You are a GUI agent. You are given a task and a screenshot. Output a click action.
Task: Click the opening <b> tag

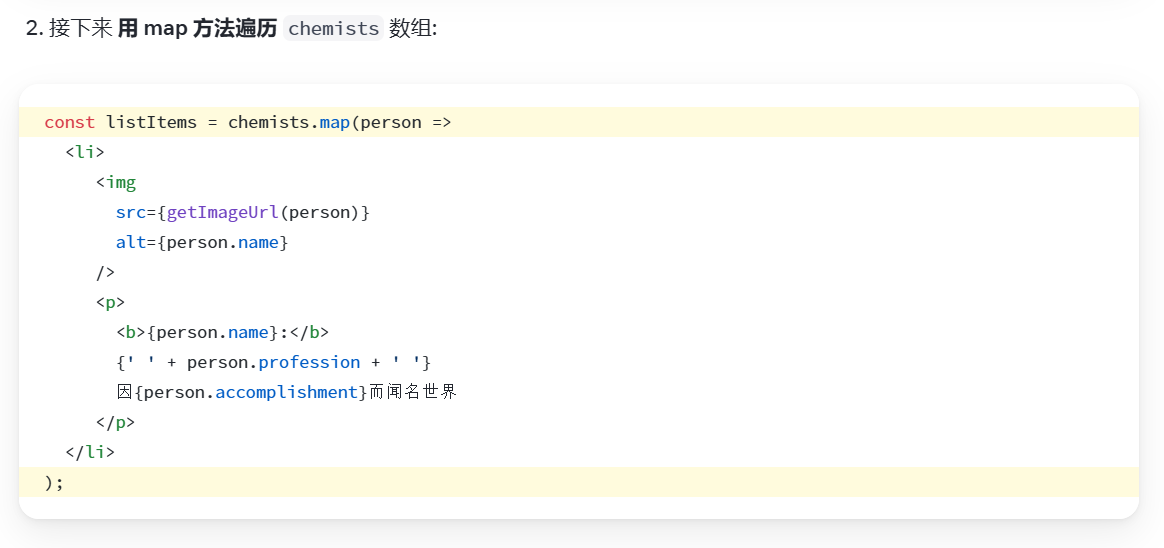click(x=130, y=332)
